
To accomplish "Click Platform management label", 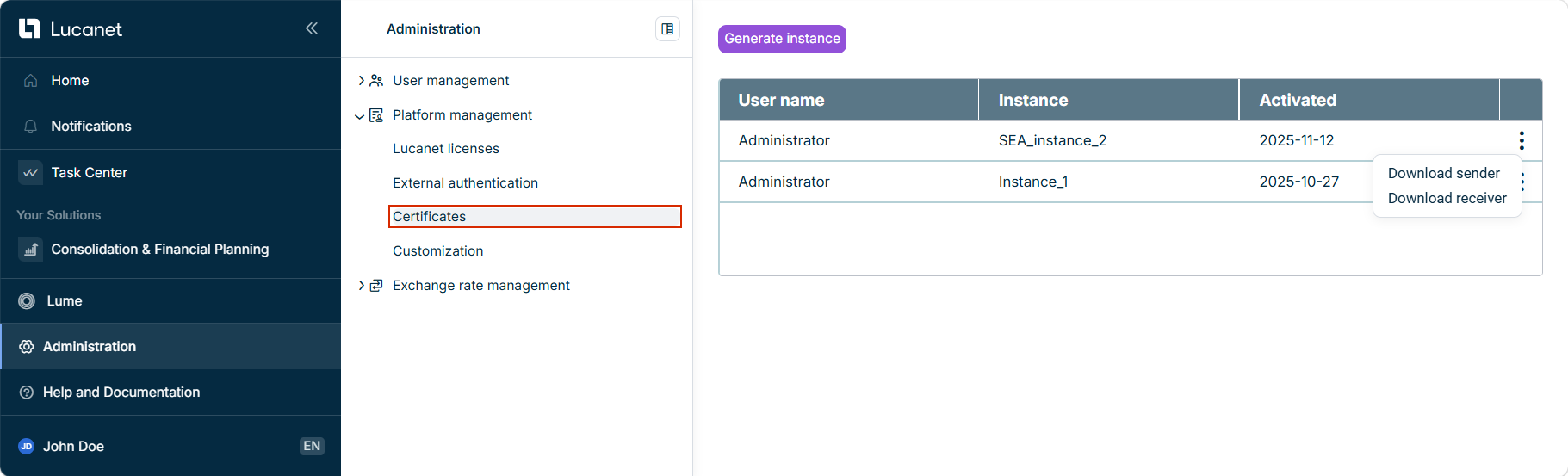I will pos(462,114).
